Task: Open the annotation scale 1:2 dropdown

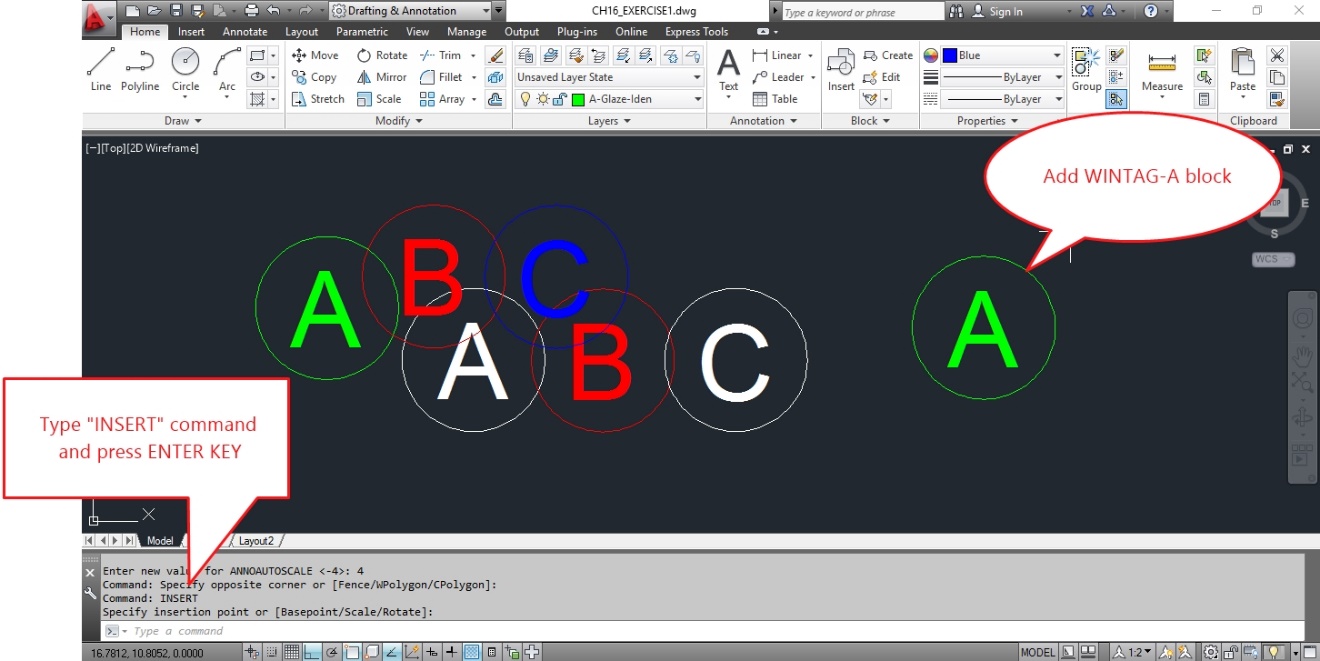Action: point(1142,651)
